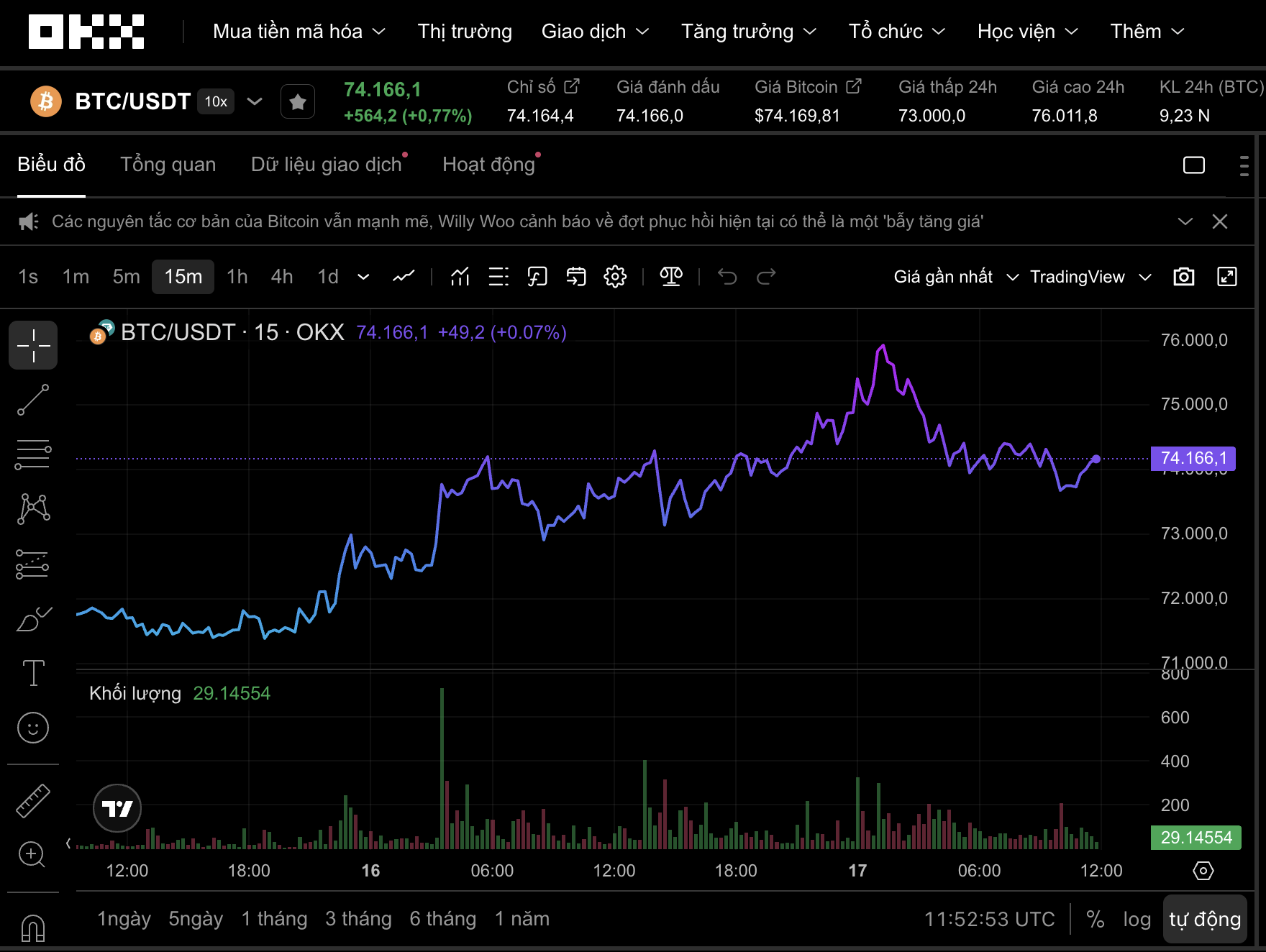Screen dimensions: 1266x952
Task: Switch to the Tổng quan tab
Action: (168, 165)
